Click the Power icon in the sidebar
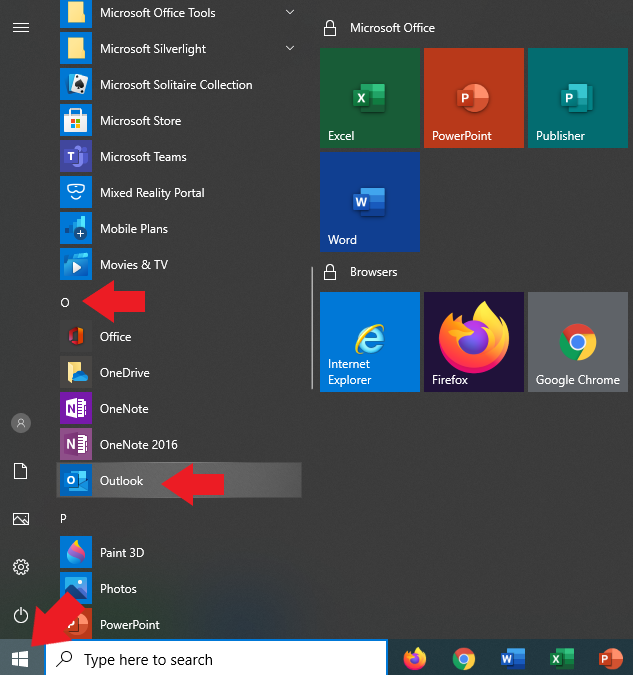The height and width of the screenshot is (675, 633). click(x=21, y=615)
